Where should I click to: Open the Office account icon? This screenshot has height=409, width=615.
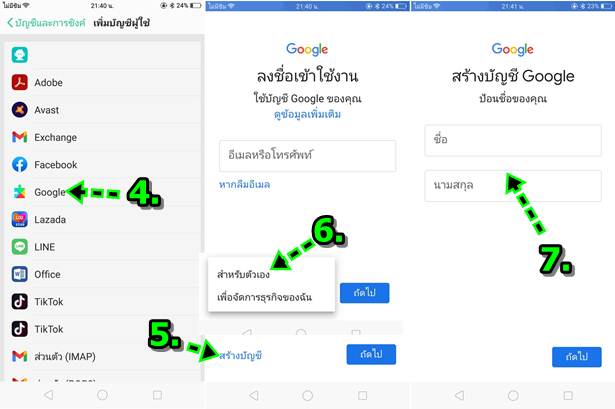(x=20, y=274)
